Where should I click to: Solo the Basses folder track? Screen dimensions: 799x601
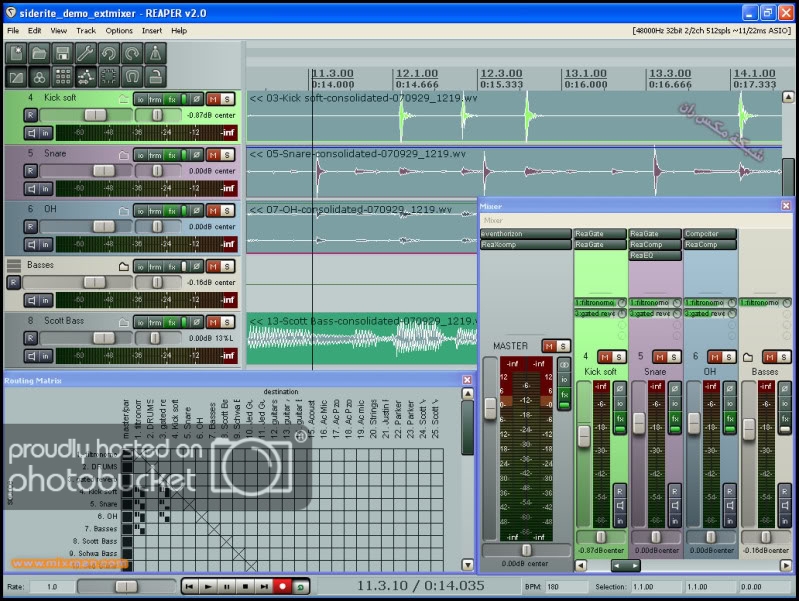tap(227, 267)
